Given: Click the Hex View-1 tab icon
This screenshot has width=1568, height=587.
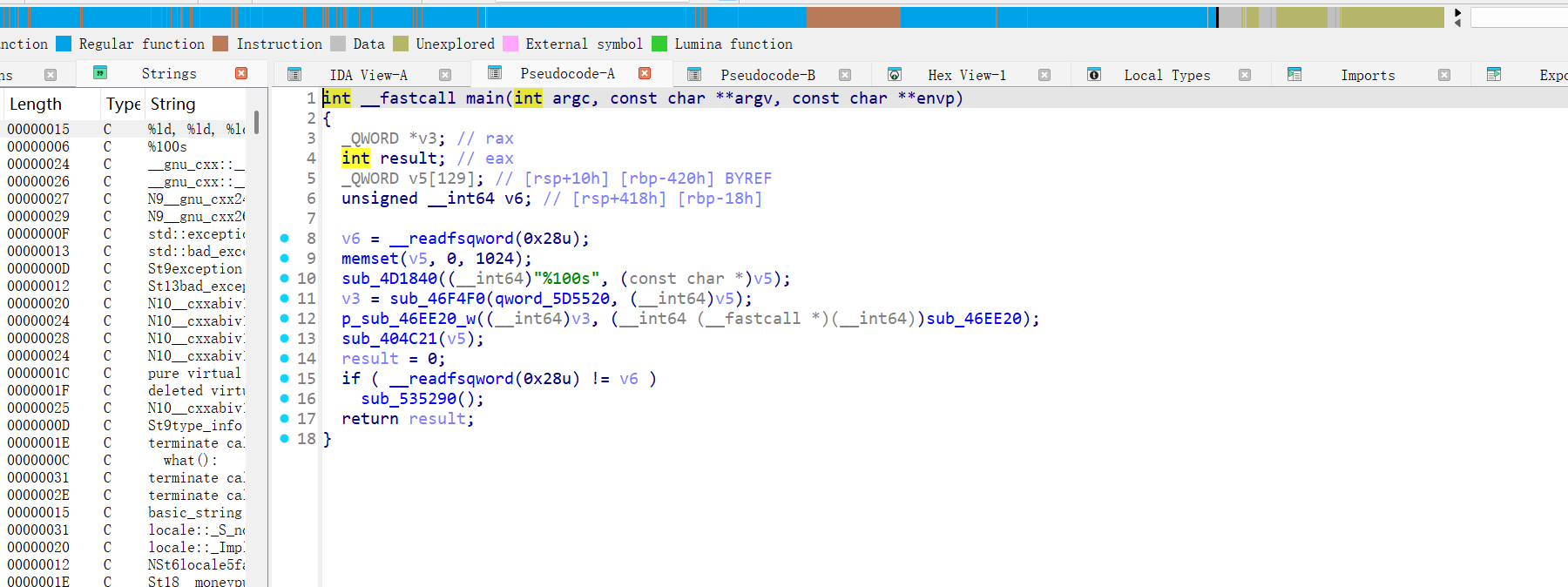Looking at the screenshot, I should pos(895,74).
